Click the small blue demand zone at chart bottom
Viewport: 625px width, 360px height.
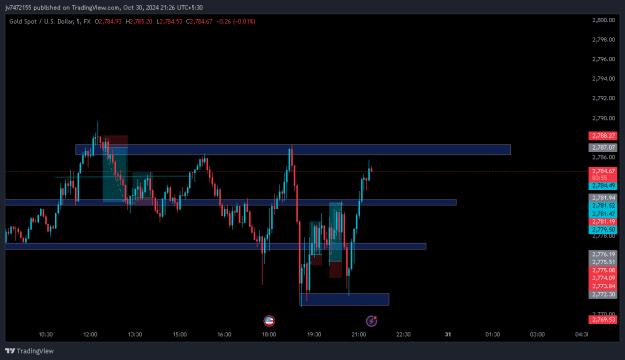(344, 299)
